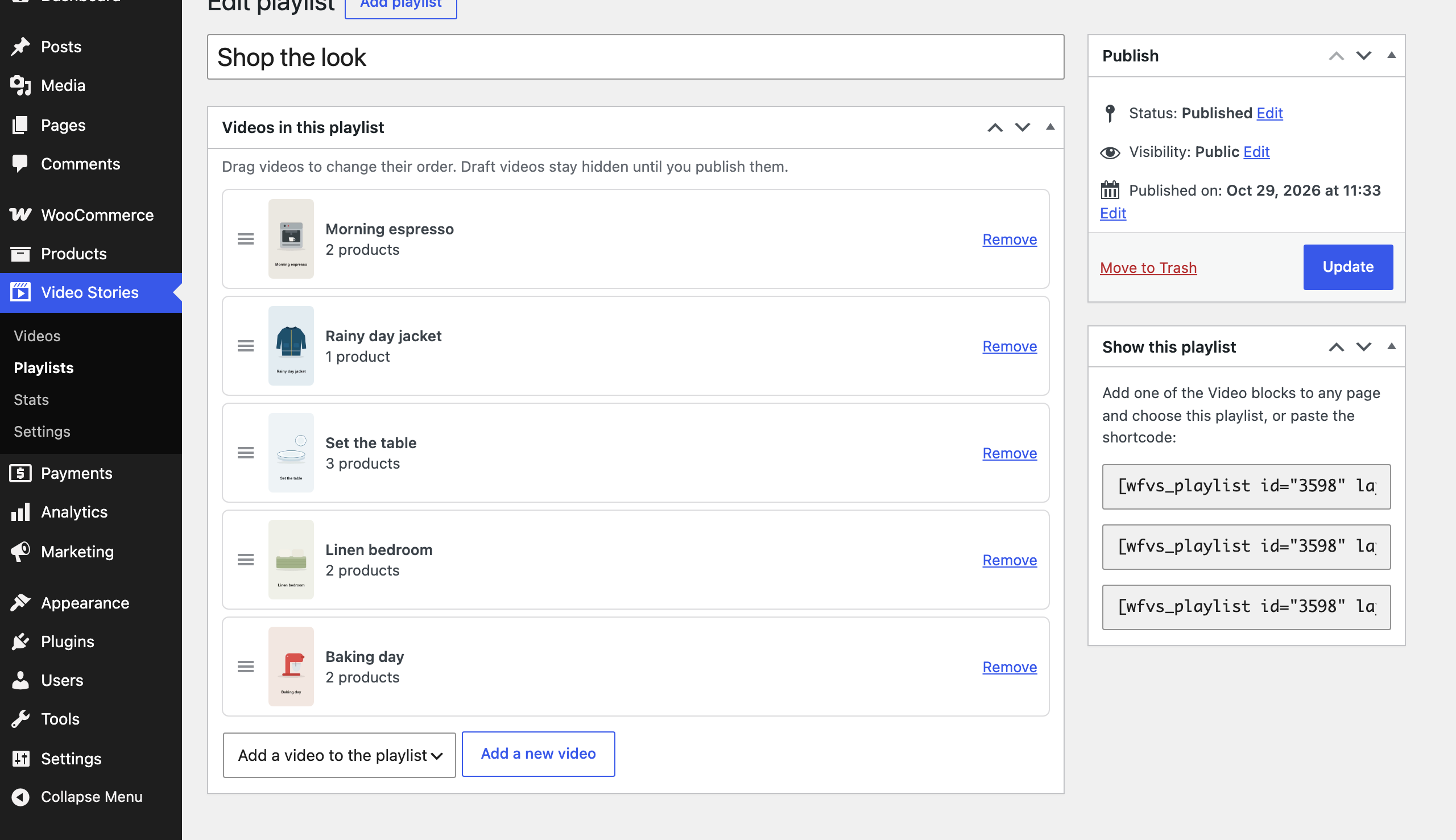1456x840 pixels.
Task: Click the Update button
Action: (x=1348, y=267)
